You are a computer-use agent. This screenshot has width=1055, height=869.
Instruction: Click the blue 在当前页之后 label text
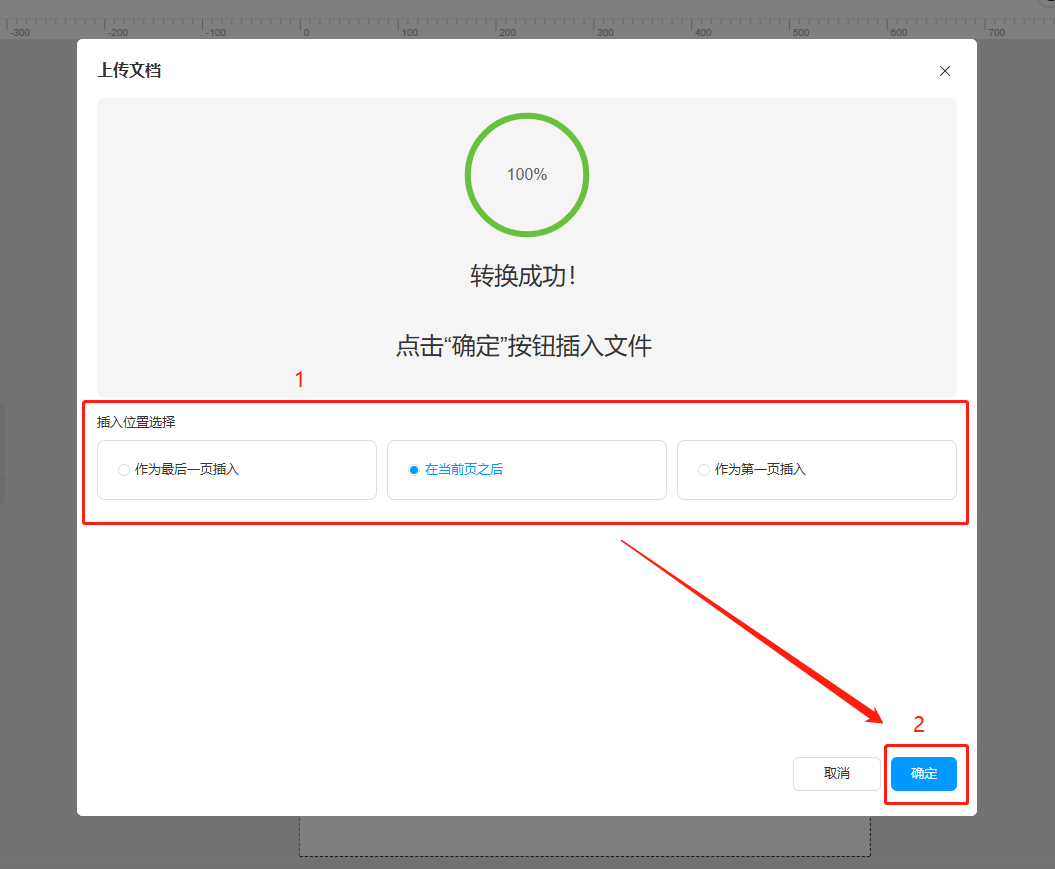[464, 470]
